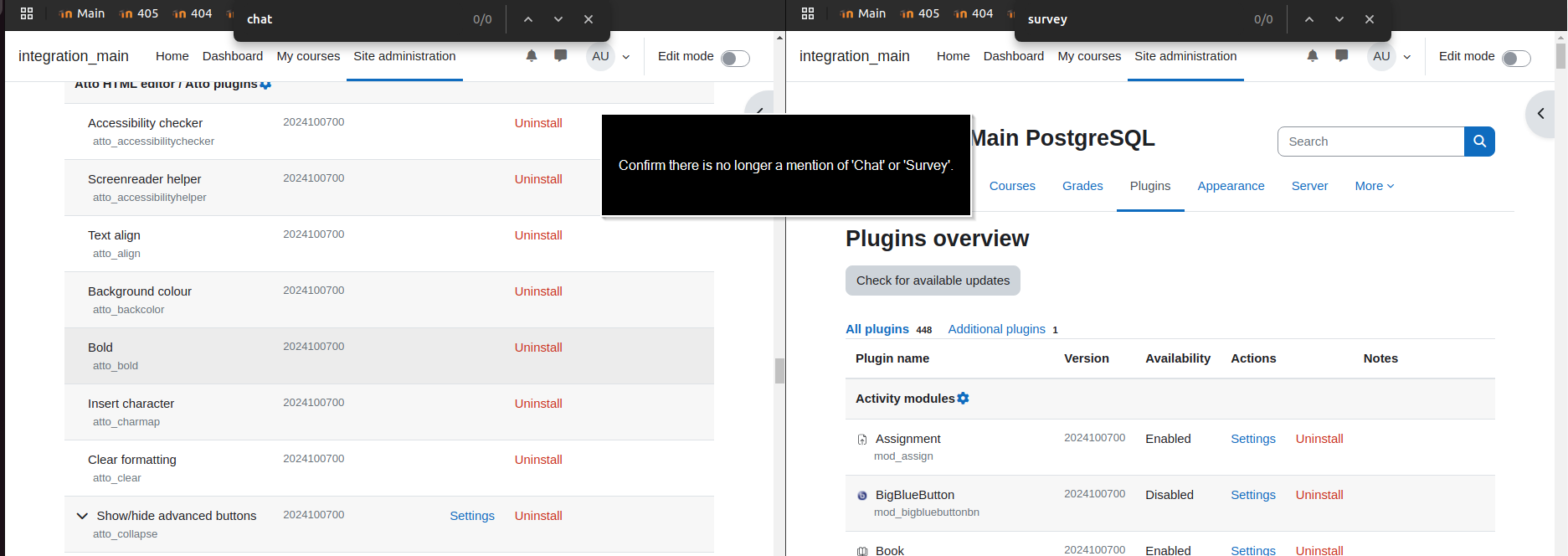Screen dimensions: 1568x556
Task: Click the blue search magnifier button
Action: click(x=1479, y=142)
